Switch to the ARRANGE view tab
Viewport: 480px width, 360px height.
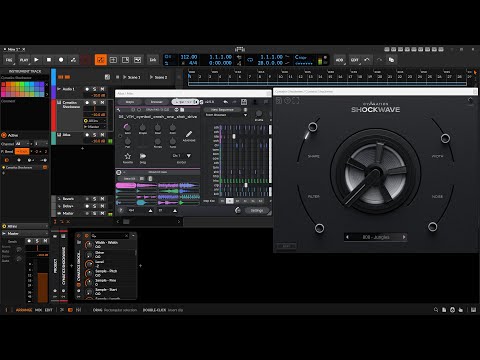tap(24, 310)
